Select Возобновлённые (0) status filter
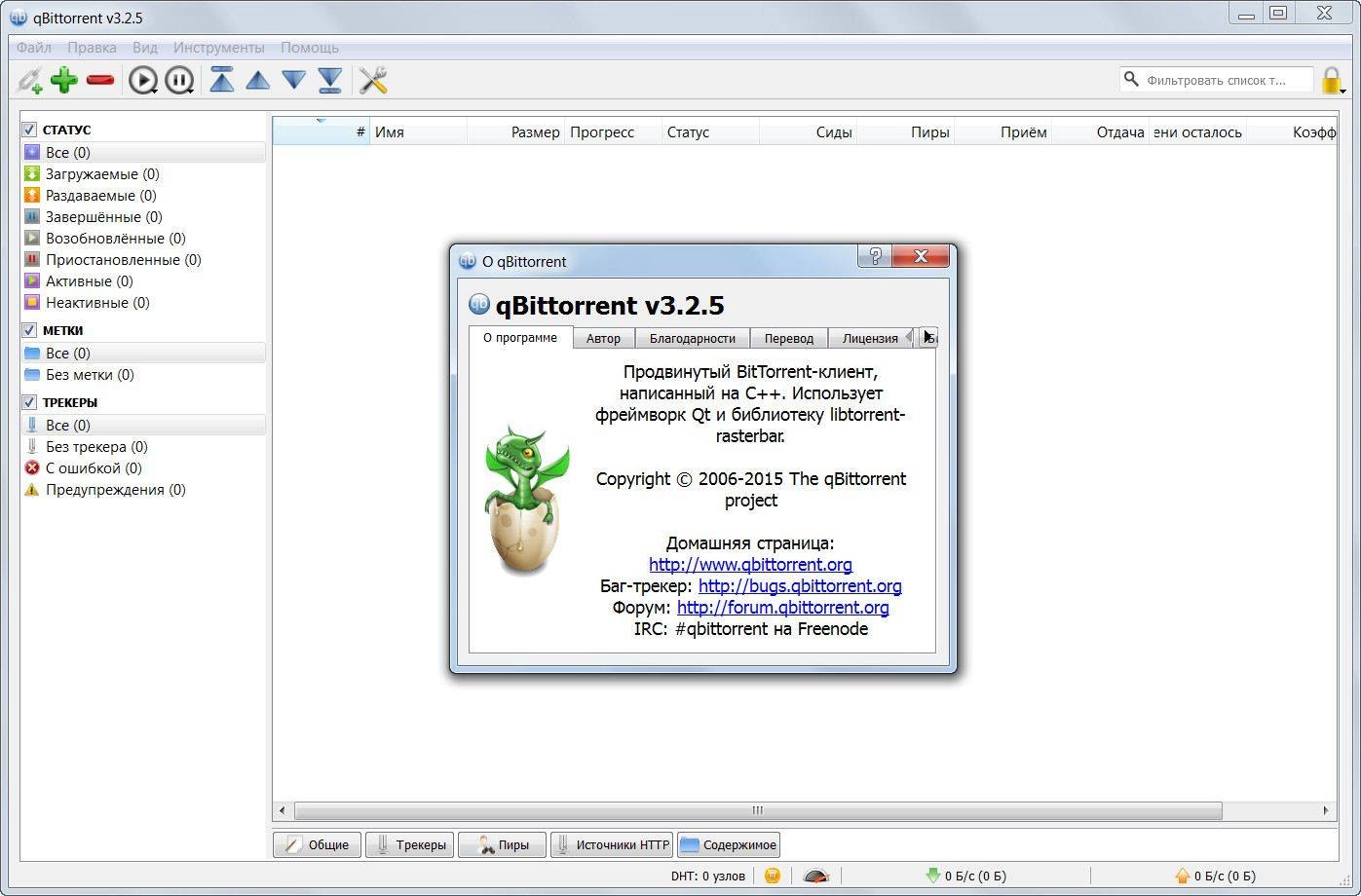The height and width of the screenshot is (896, 1361). coord(143,239)
